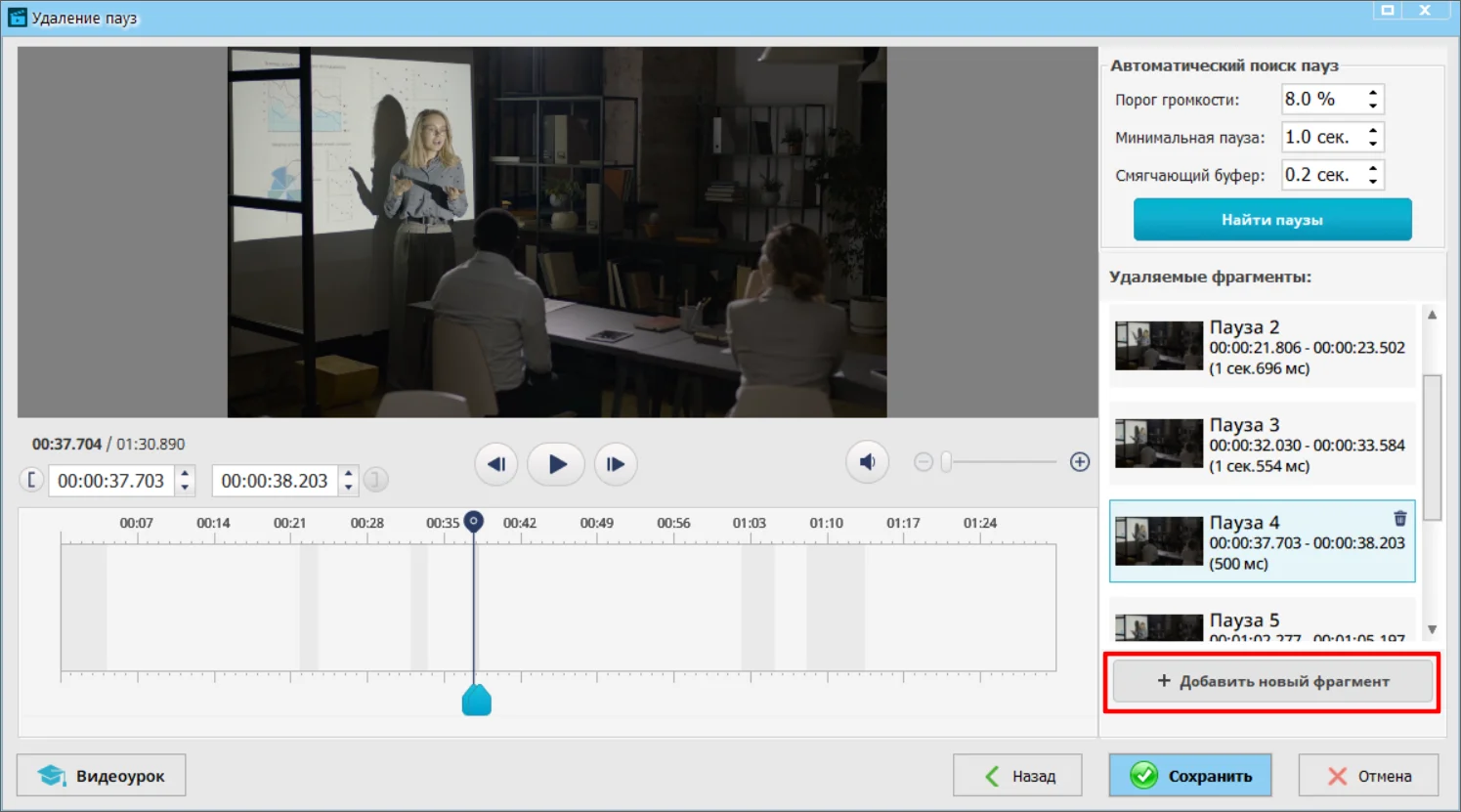1461x812 pixels.
Task: Click Найти паузы button
Action: [x=1271, y=220]
